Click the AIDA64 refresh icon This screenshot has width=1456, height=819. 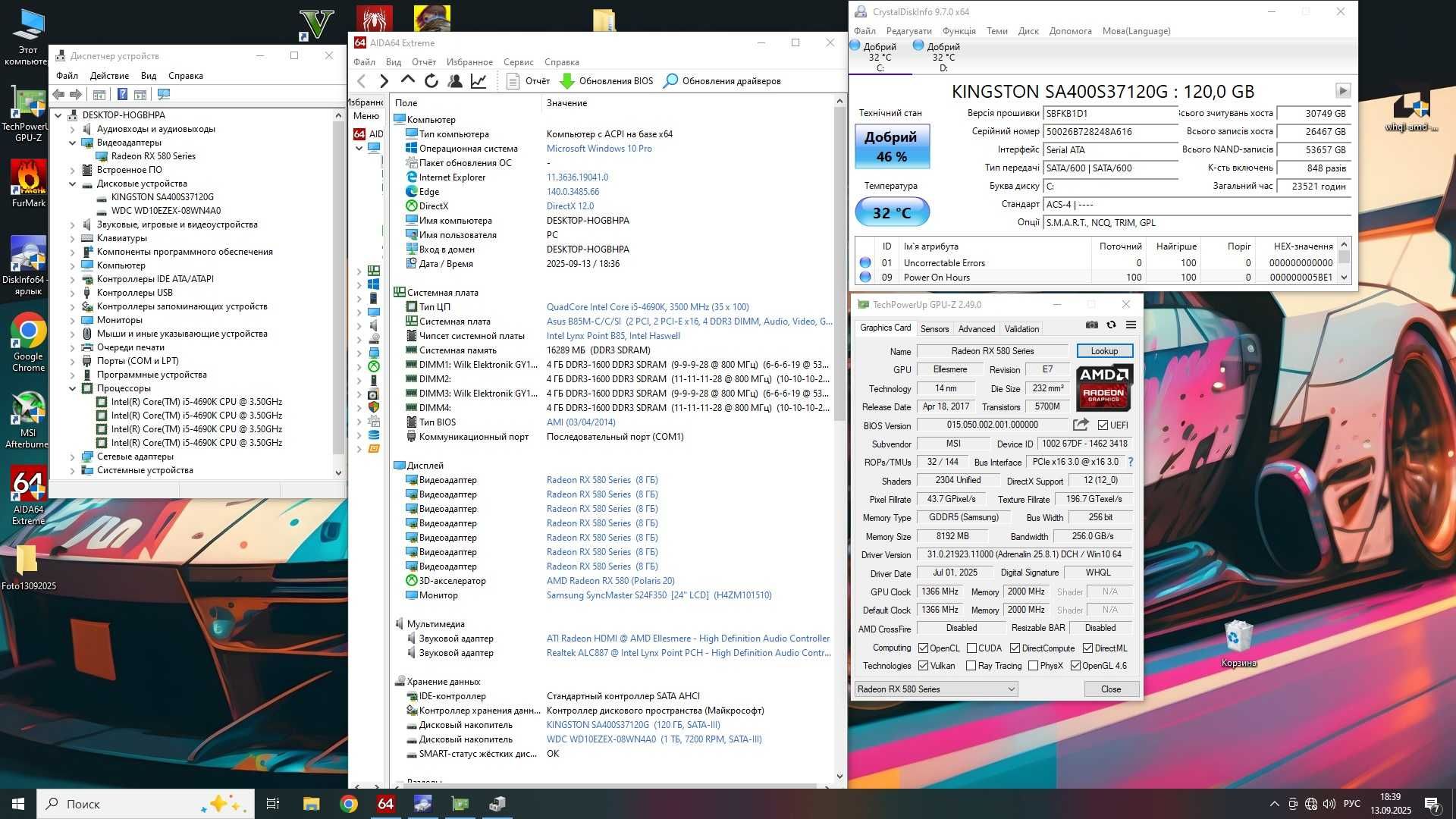431,81
